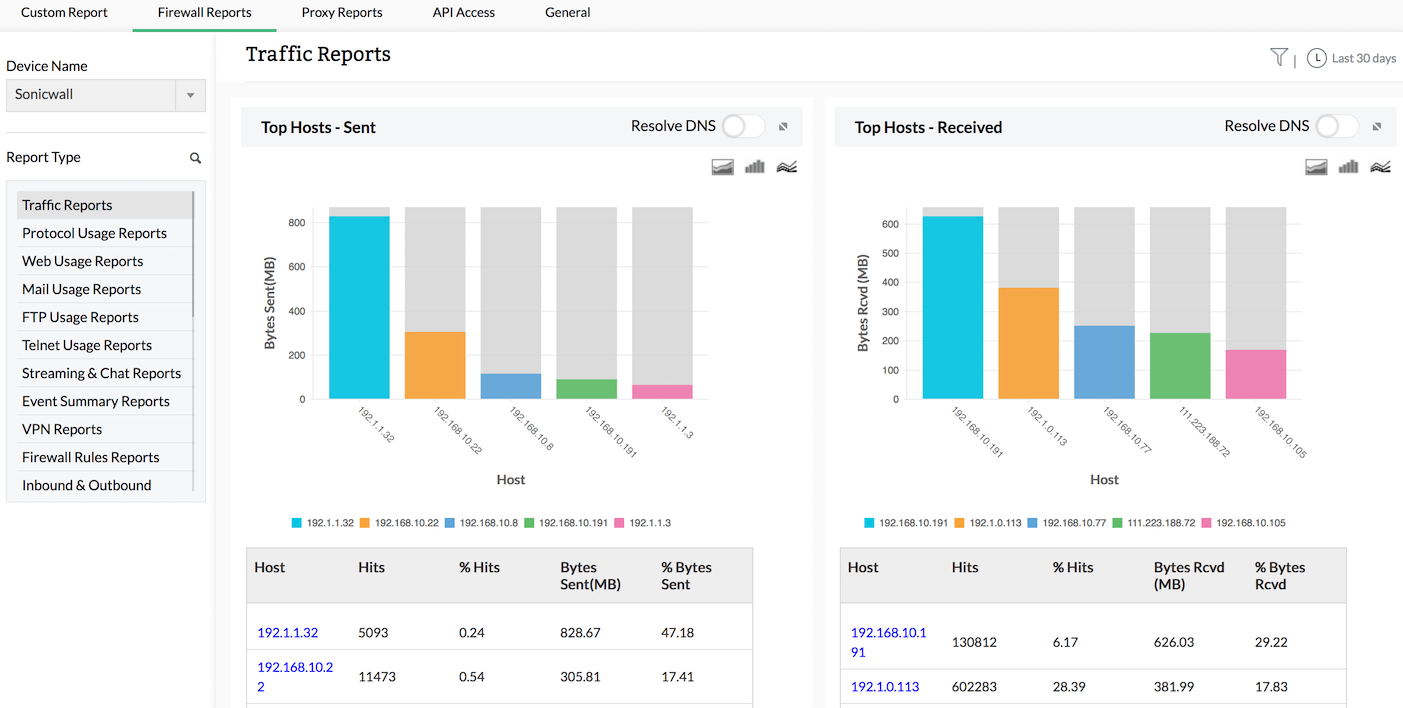Screen dimensions: 1403x708
Task: Click the Last 30 days clock icon
Action: 1316,58
